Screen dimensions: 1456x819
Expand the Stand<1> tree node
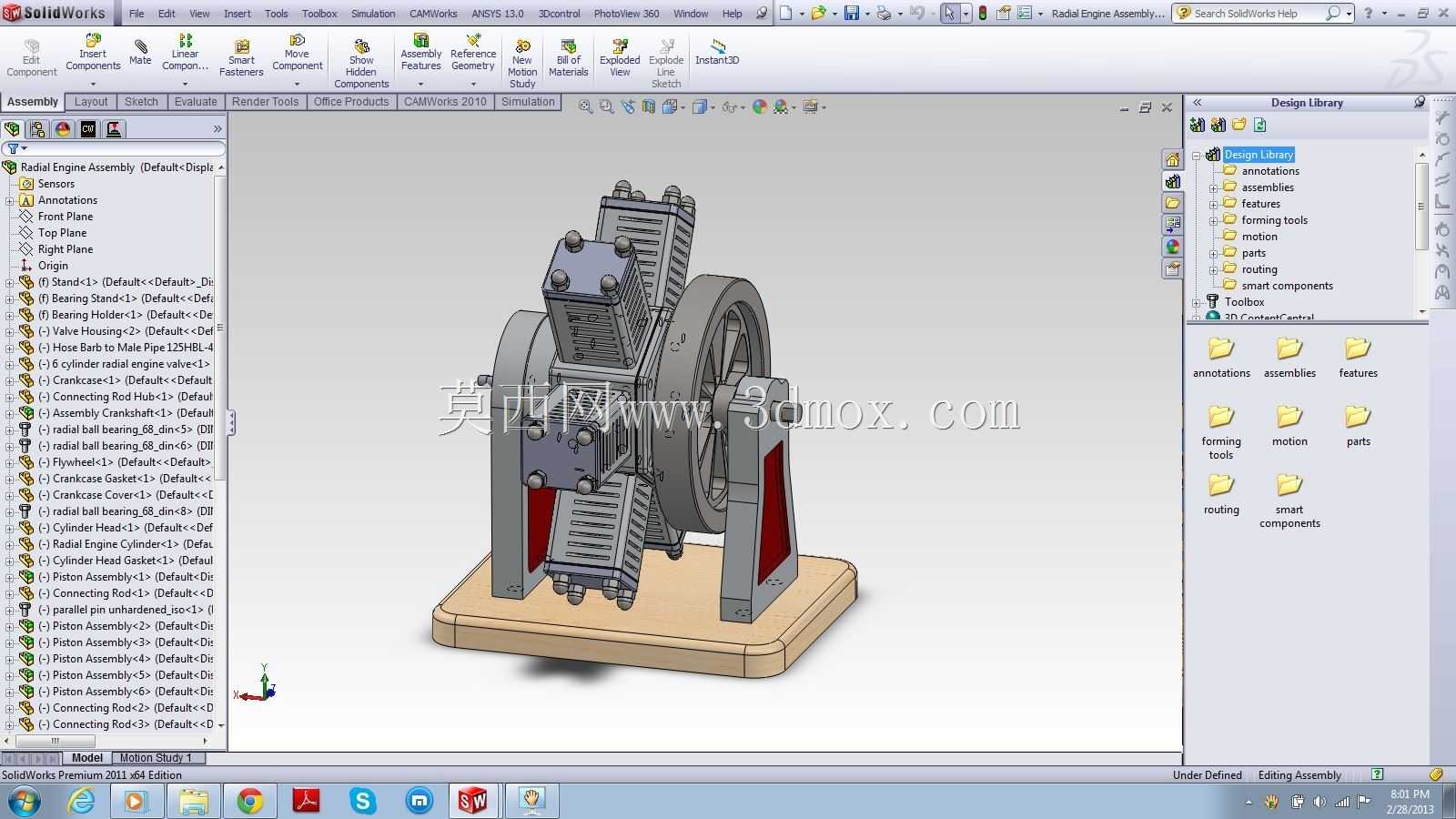(x=10, y=282)
